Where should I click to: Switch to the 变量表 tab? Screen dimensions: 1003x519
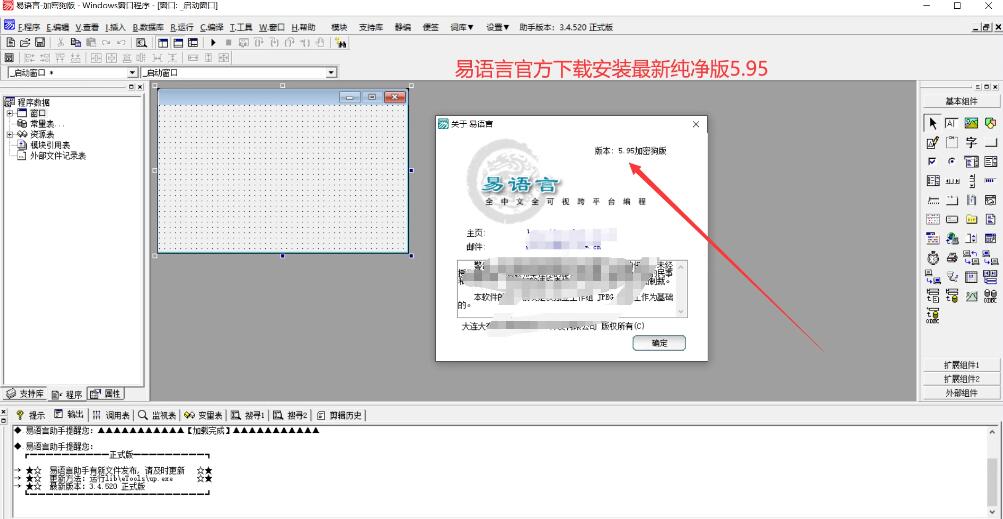click(x=204, y=415)
